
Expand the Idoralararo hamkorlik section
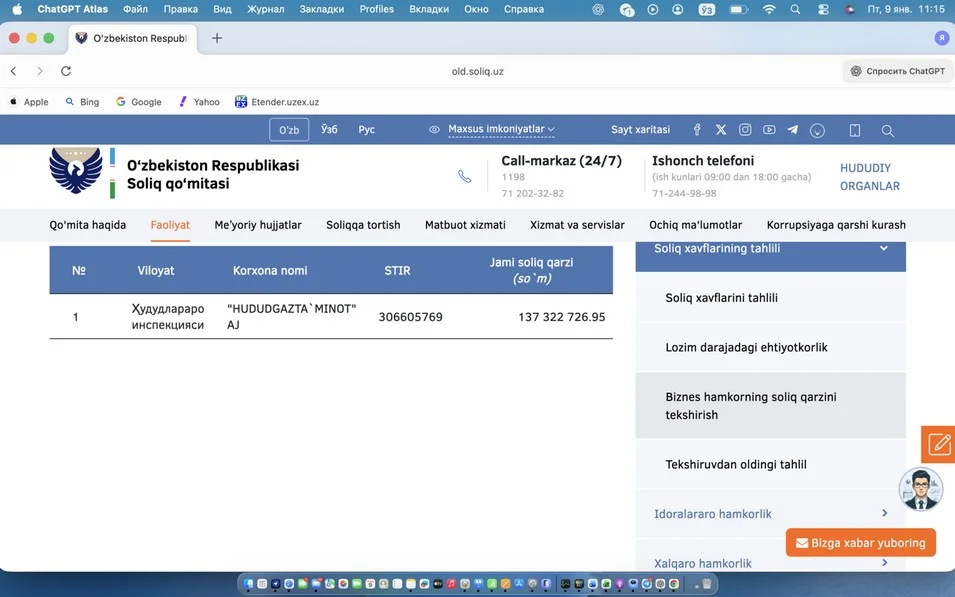click(884, 514)
